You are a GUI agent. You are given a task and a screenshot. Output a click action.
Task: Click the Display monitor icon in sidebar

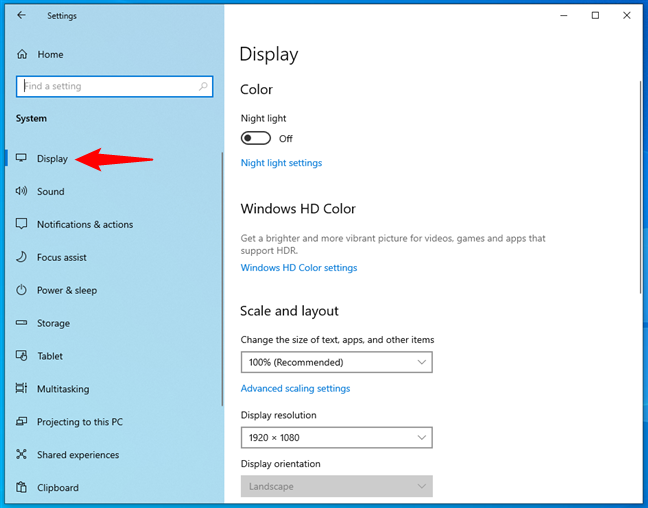click(x=21, y=158)
